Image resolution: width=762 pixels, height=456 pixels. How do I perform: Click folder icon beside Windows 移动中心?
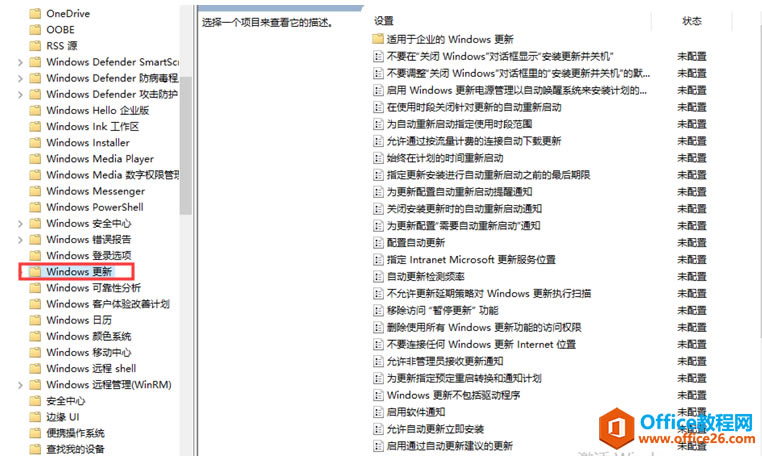[x=35, y=352]
